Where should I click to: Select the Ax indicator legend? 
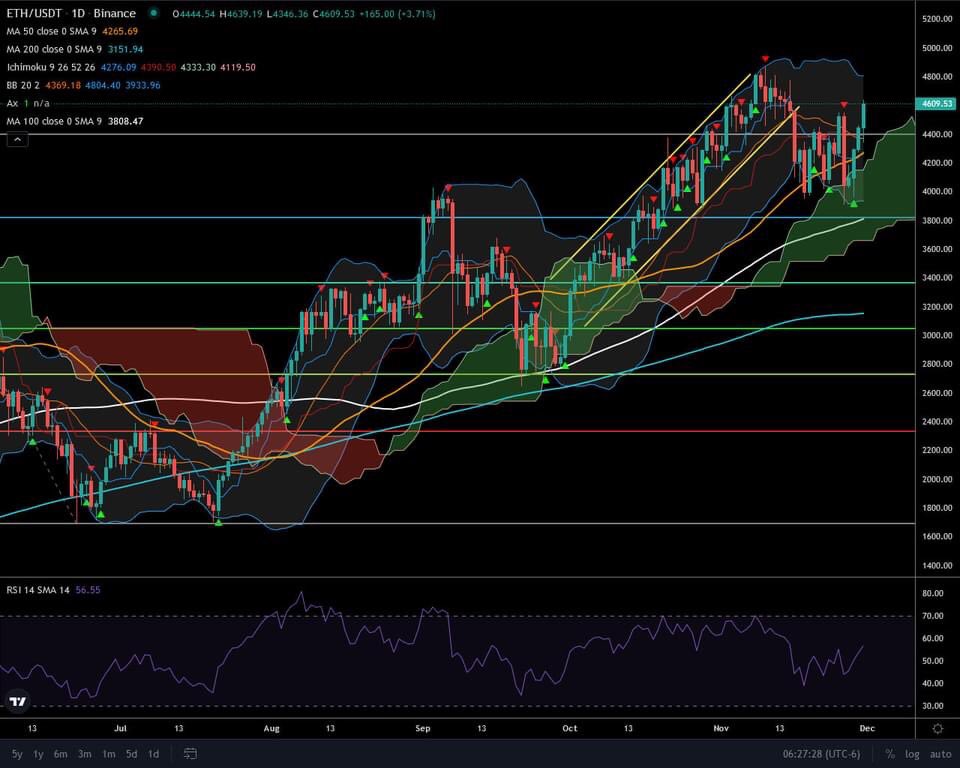(12, 103)
